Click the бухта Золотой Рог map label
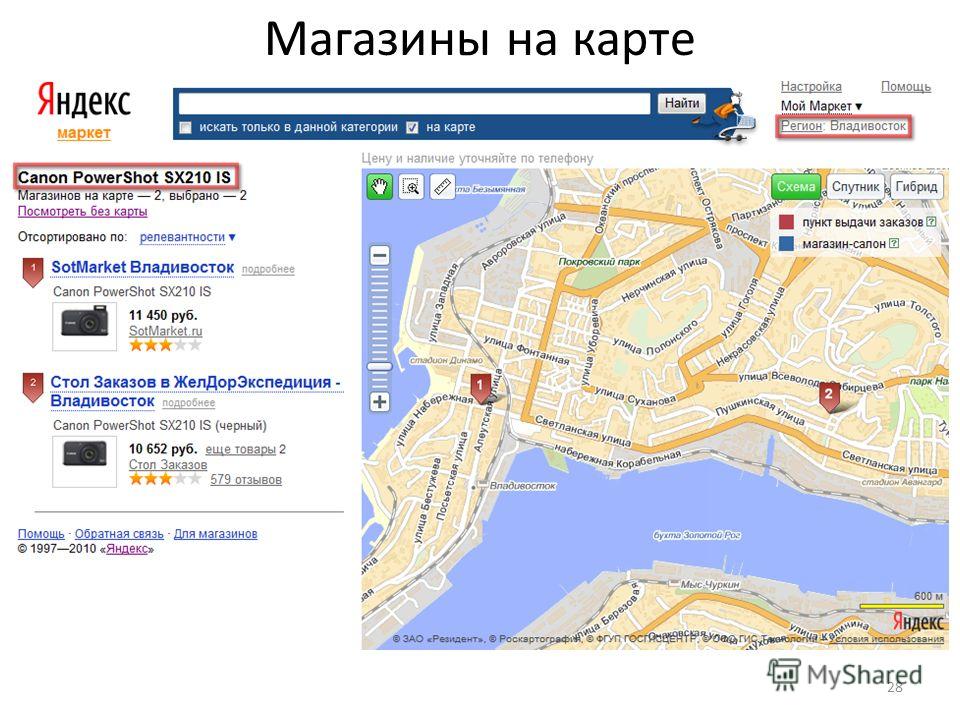 697,534
